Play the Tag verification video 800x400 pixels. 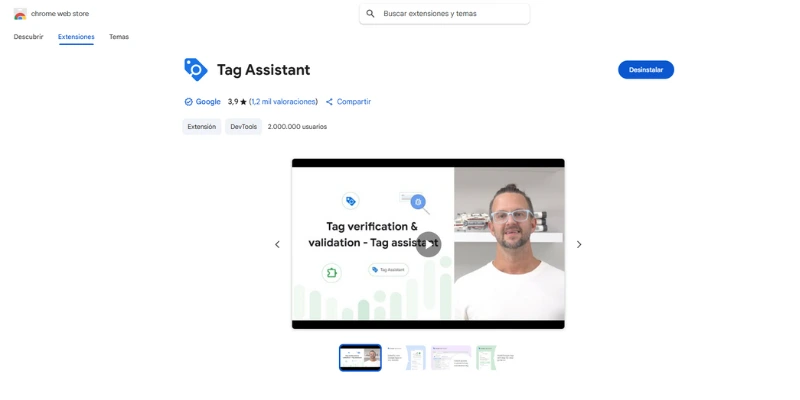(x=428, y=244)
